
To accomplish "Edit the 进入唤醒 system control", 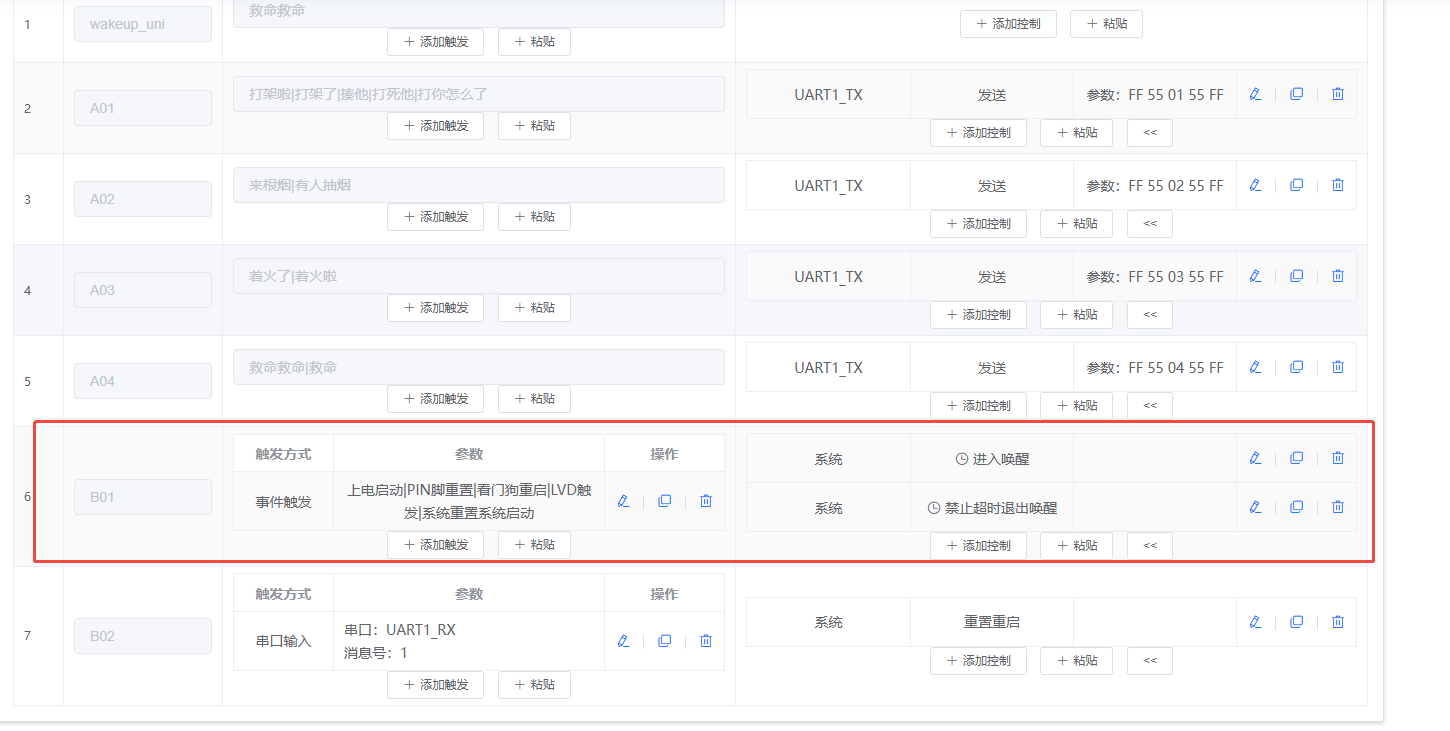I will pos(1255,457).
